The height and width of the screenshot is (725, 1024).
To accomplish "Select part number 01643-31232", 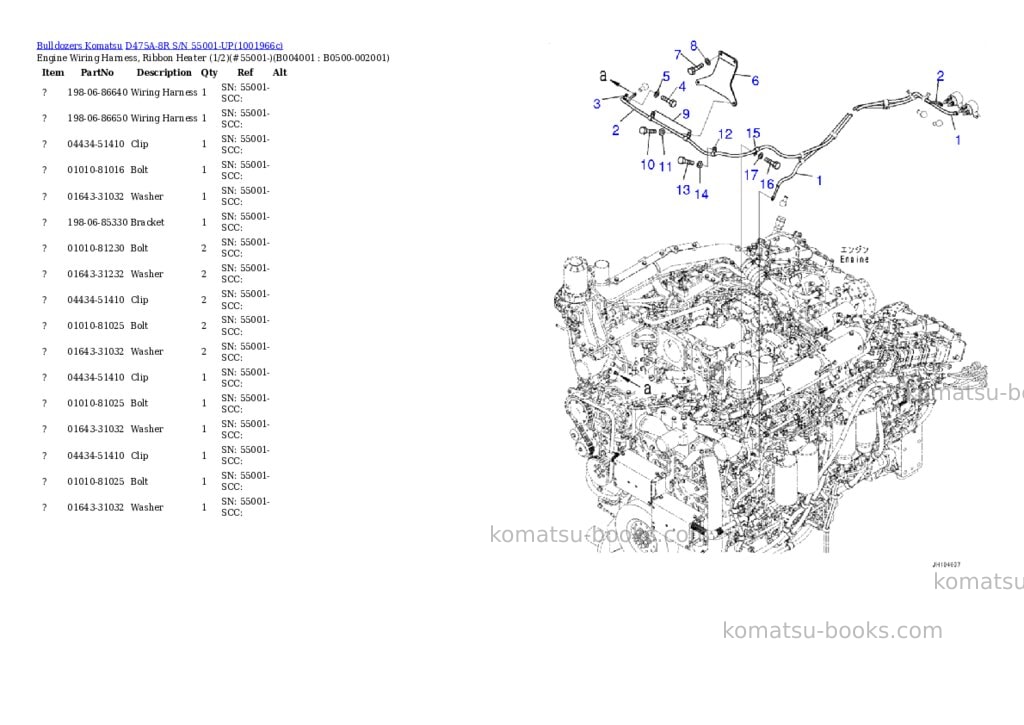I will point(95,274).
